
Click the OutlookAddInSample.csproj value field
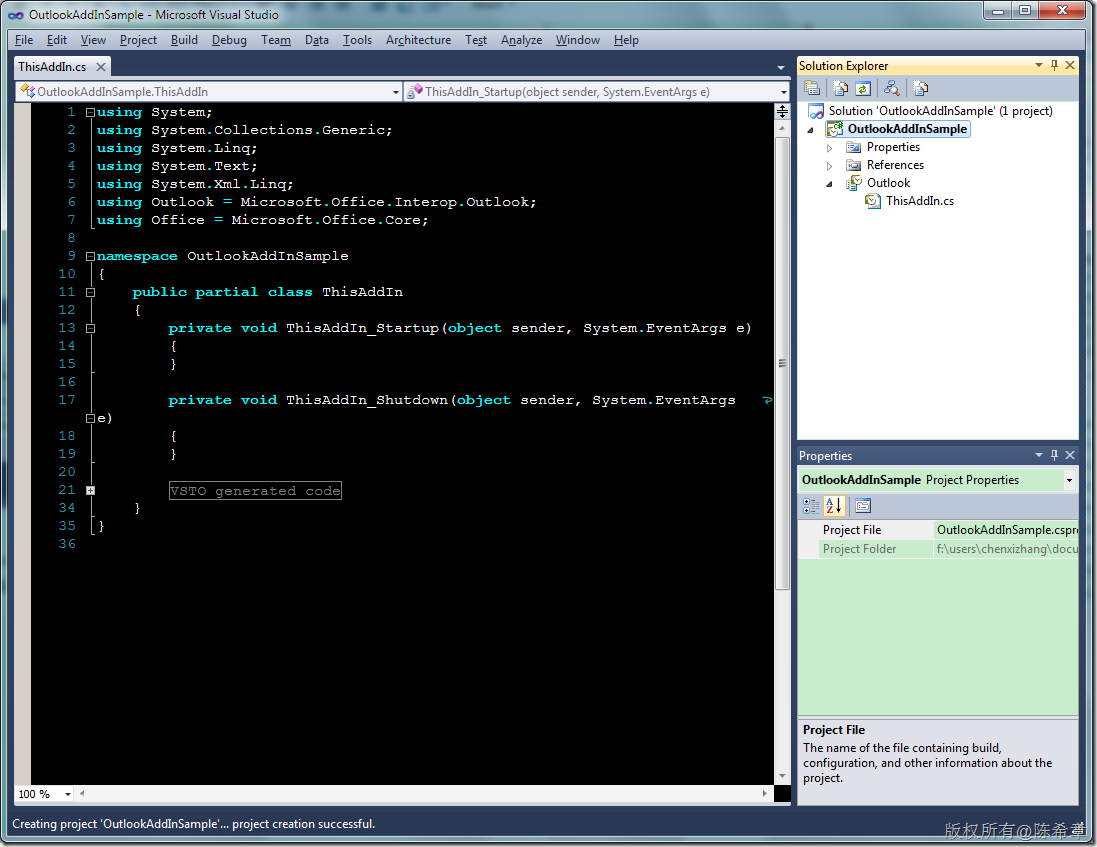(1006, 529)
